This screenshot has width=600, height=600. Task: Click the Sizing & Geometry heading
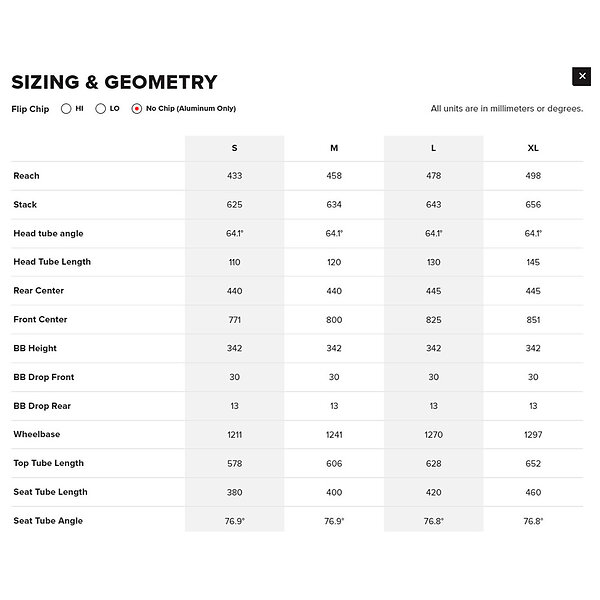point(114,82)
